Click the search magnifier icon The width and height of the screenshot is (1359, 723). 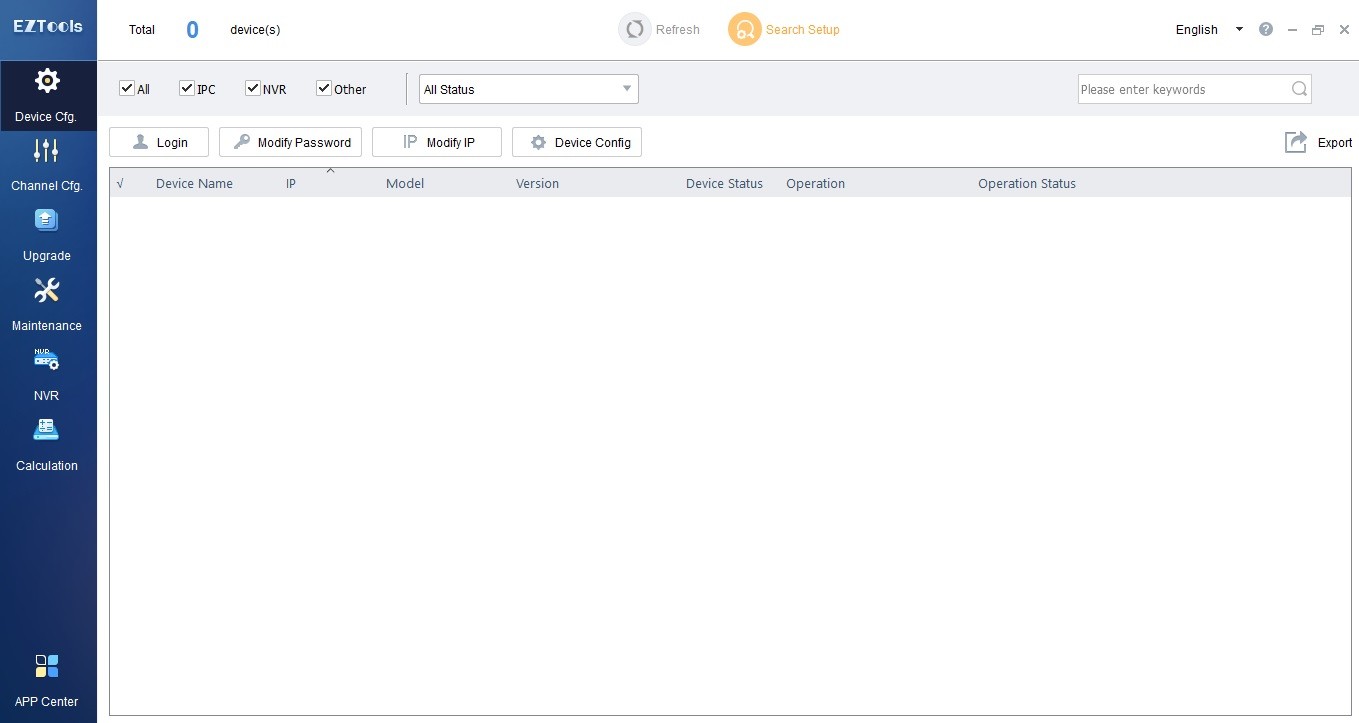point(1299,89)
